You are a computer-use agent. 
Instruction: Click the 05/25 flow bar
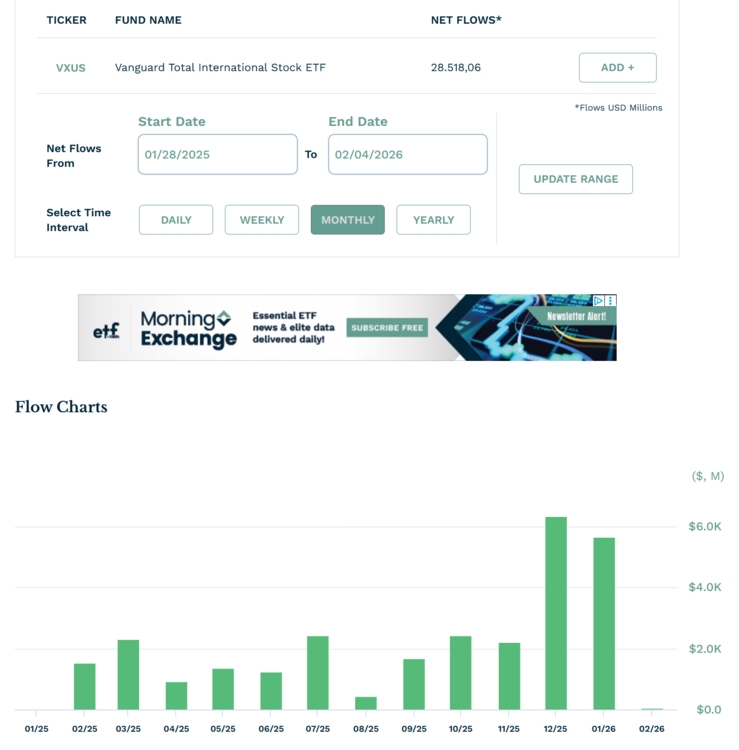coord(223,689)
